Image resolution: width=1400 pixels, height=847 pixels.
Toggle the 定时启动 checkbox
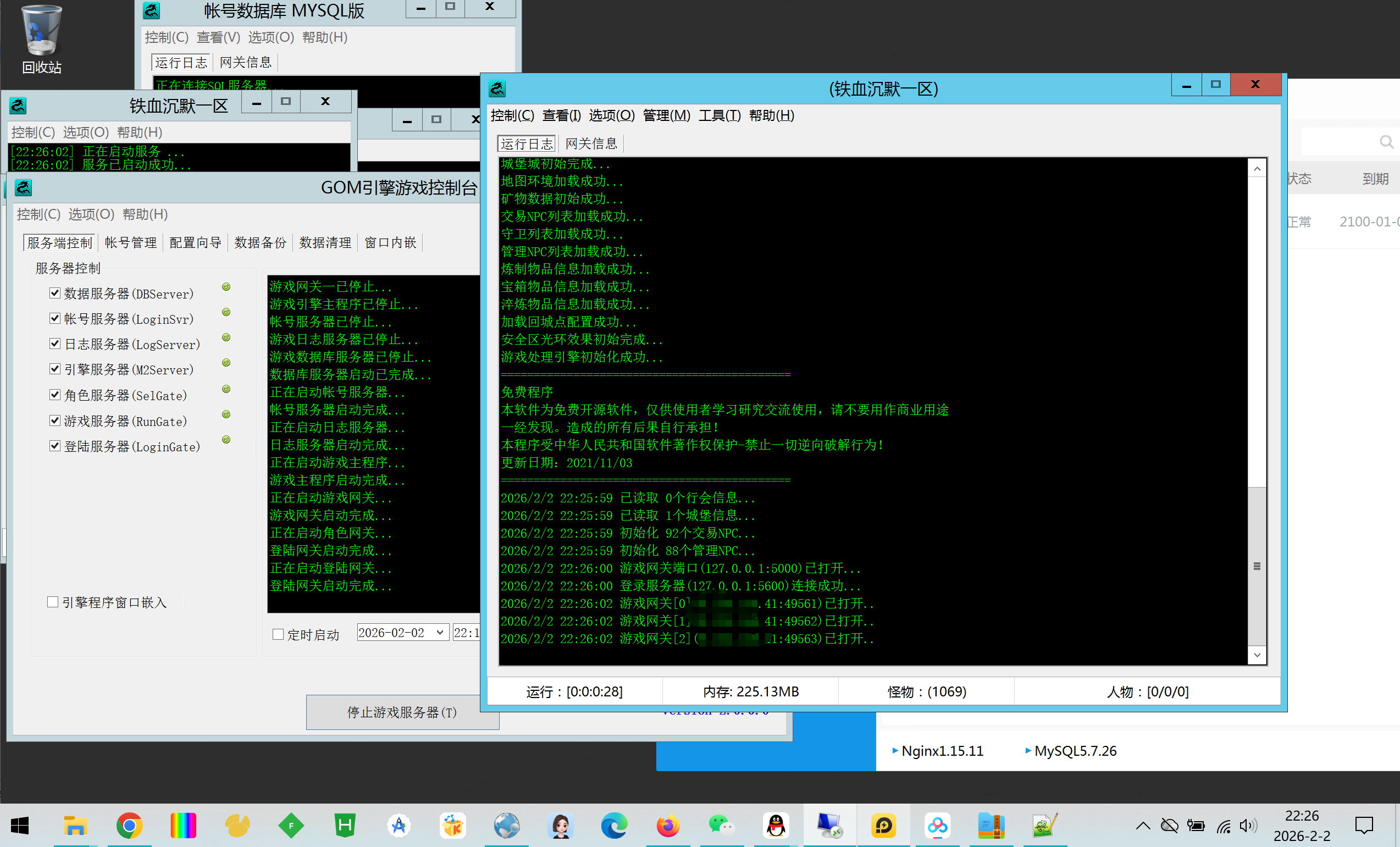[278, 634]
